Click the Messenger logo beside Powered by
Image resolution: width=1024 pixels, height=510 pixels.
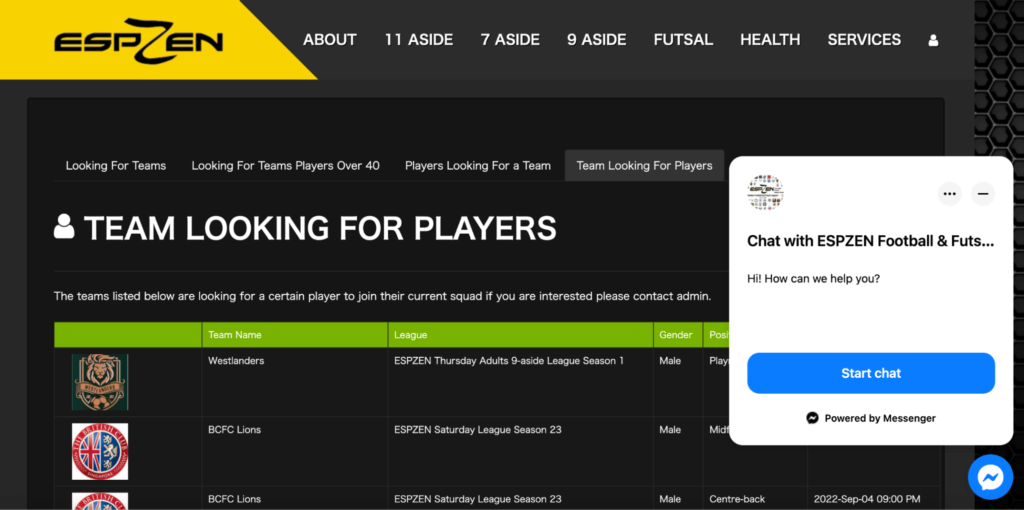(x=812, y=418)
